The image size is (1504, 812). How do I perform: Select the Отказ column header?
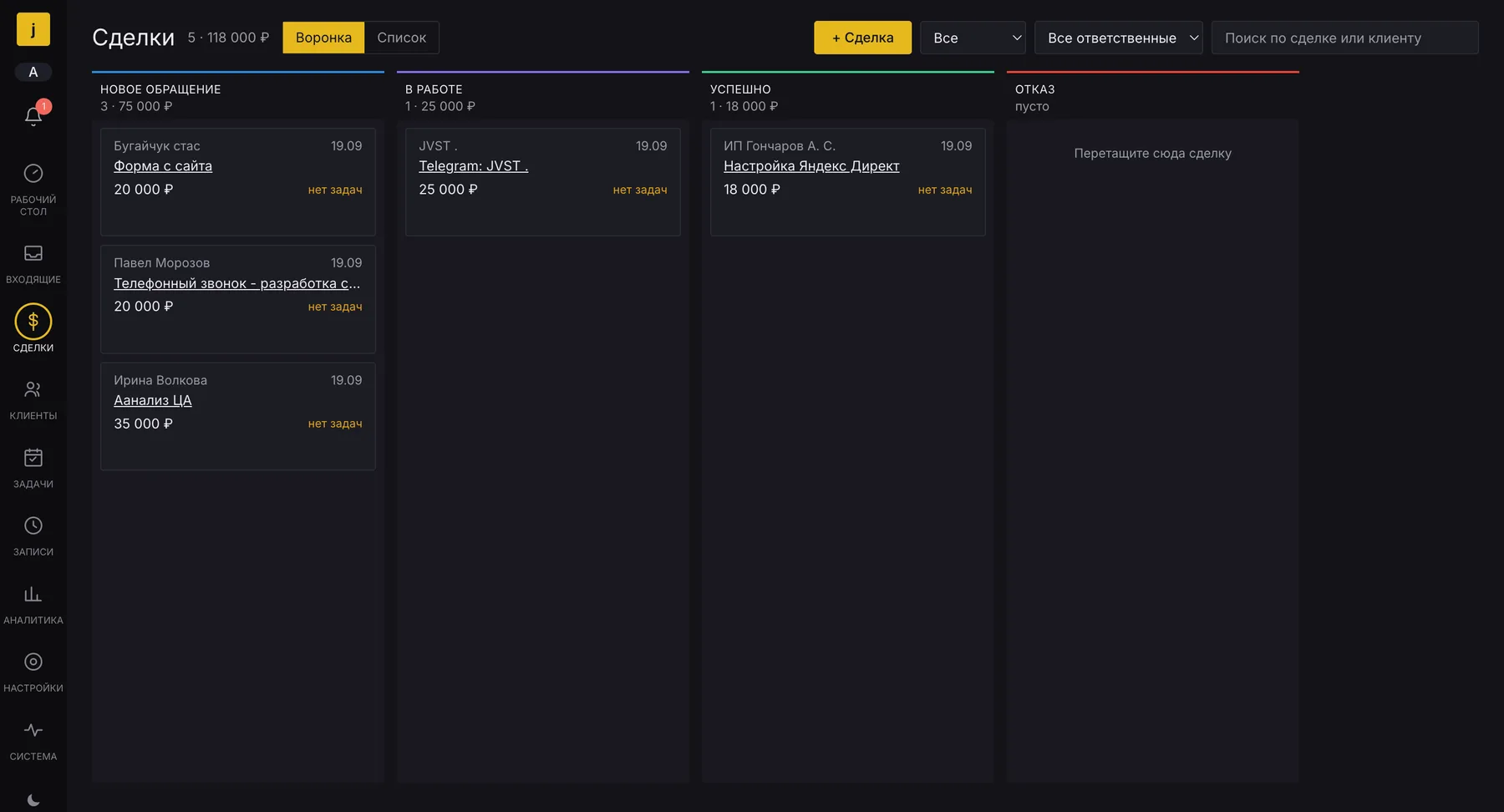point(1035,89)
